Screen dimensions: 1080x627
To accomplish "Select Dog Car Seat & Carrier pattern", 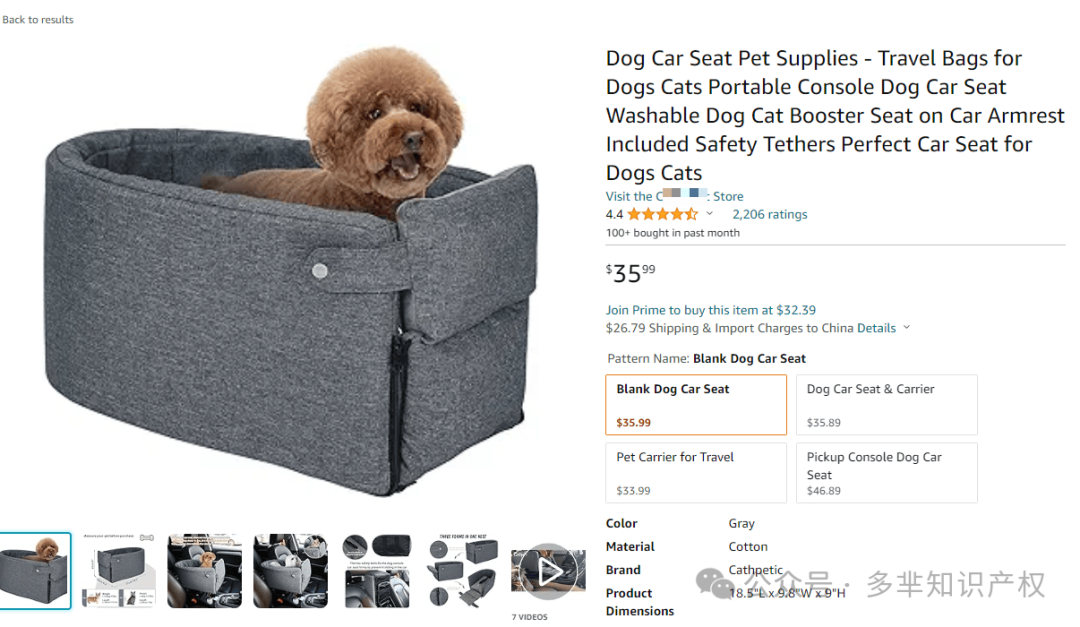I will click(886, 405).
